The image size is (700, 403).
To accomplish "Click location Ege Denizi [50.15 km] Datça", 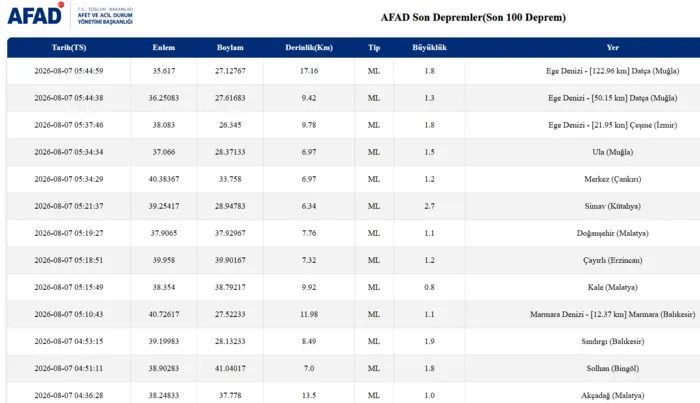I will coord(612,98).
